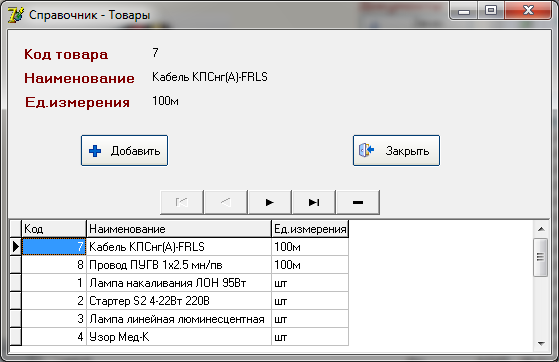Select cell 'Лампа линейная люминесцентная'
Viewport: 559px width, 362px height.
[x=179, y=319]
